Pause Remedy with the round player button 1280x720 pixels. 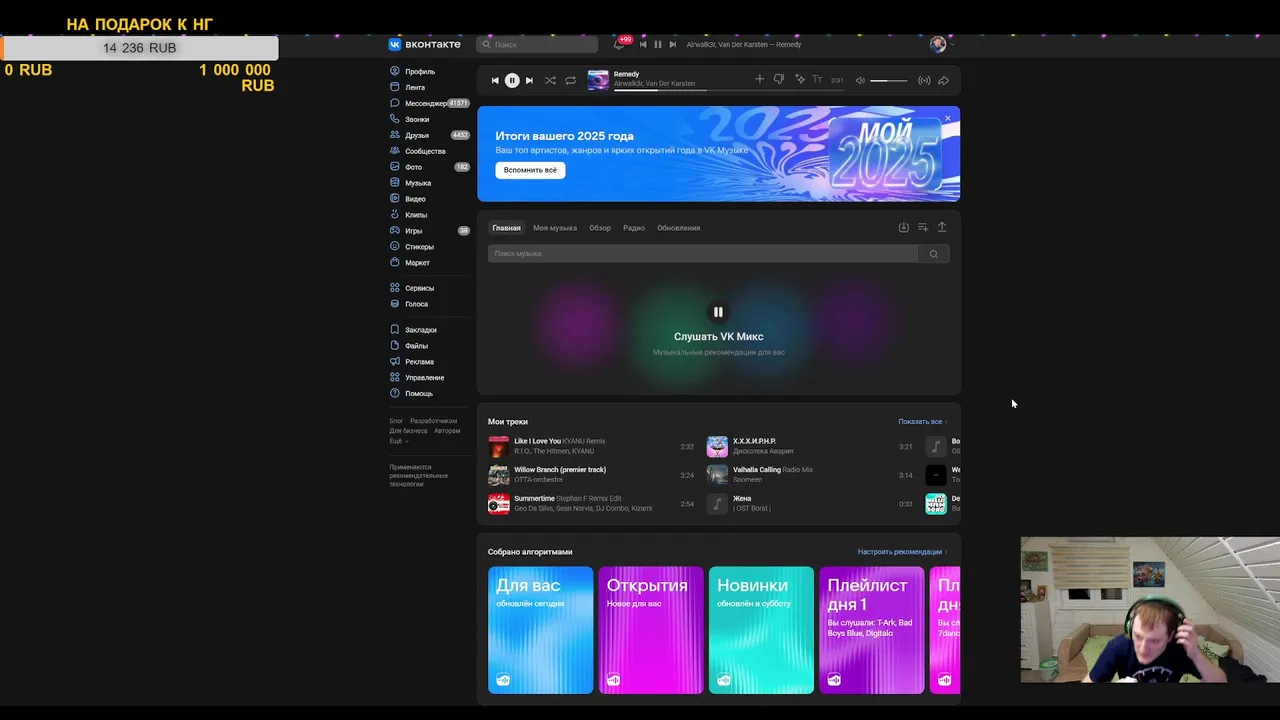point(512,80)
